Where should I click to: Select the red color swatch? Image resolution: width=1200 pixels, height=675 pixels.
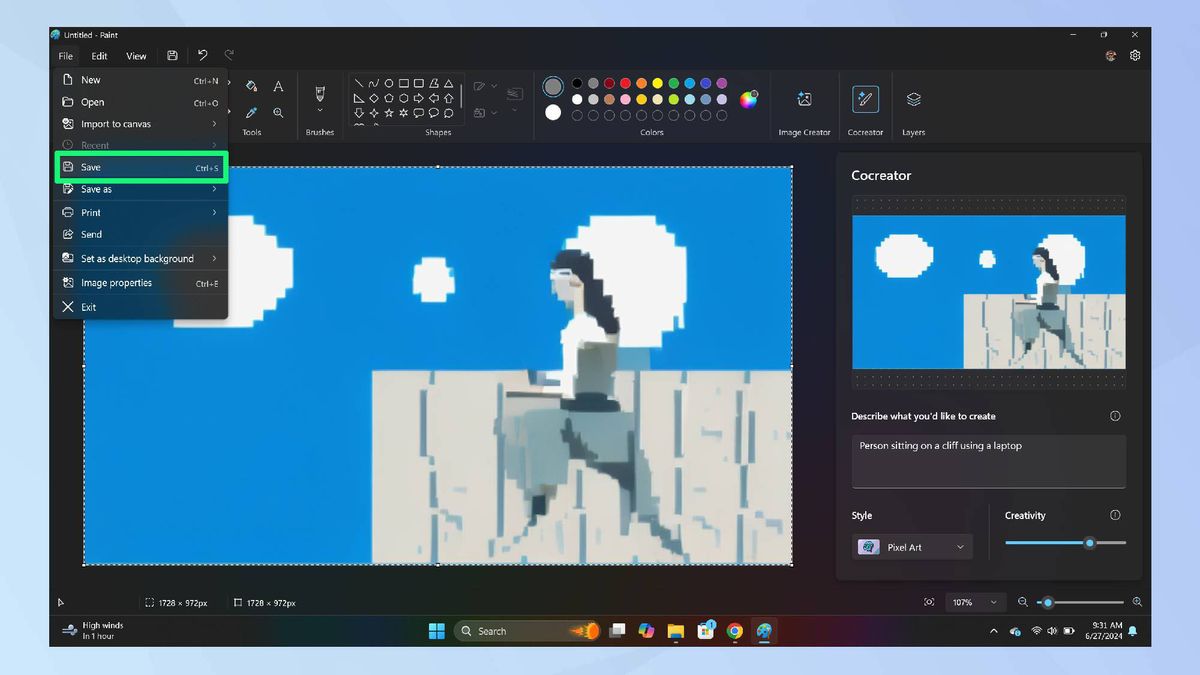[x=625, y=82]
